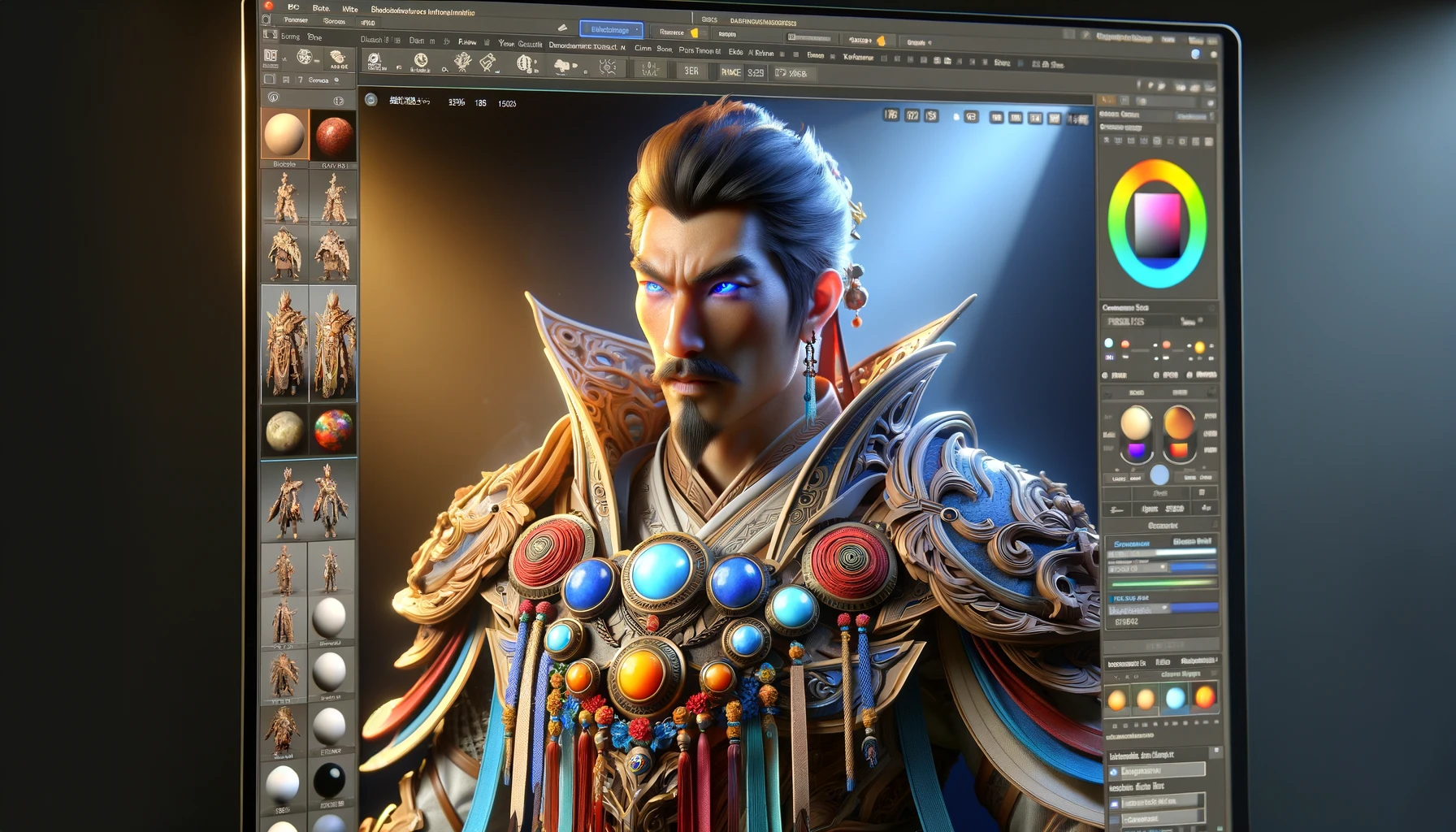The width and height of the screenshot is (1456, 832).
Task: Select the moon-textured sphere material
Action: tap(284, 431)
